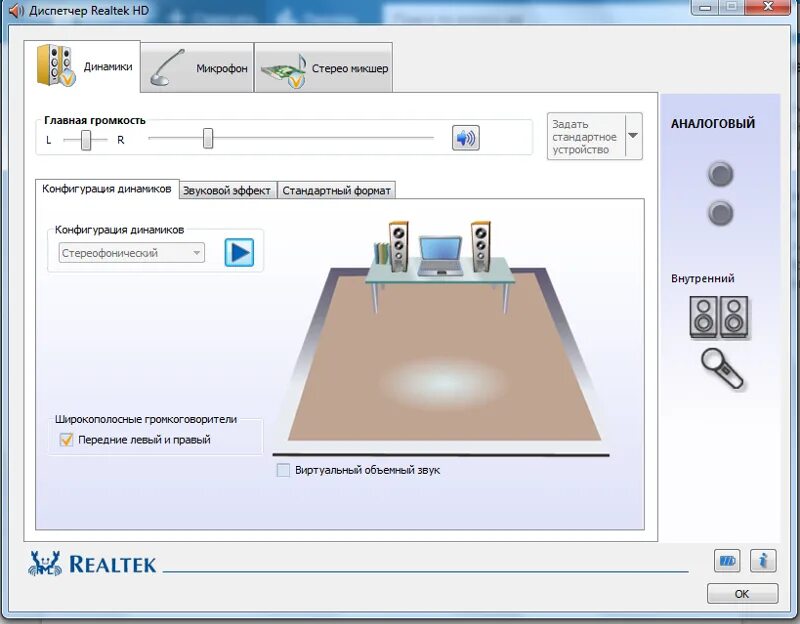
Task: Click the upper analog connector jack
Action: point(722,174)
